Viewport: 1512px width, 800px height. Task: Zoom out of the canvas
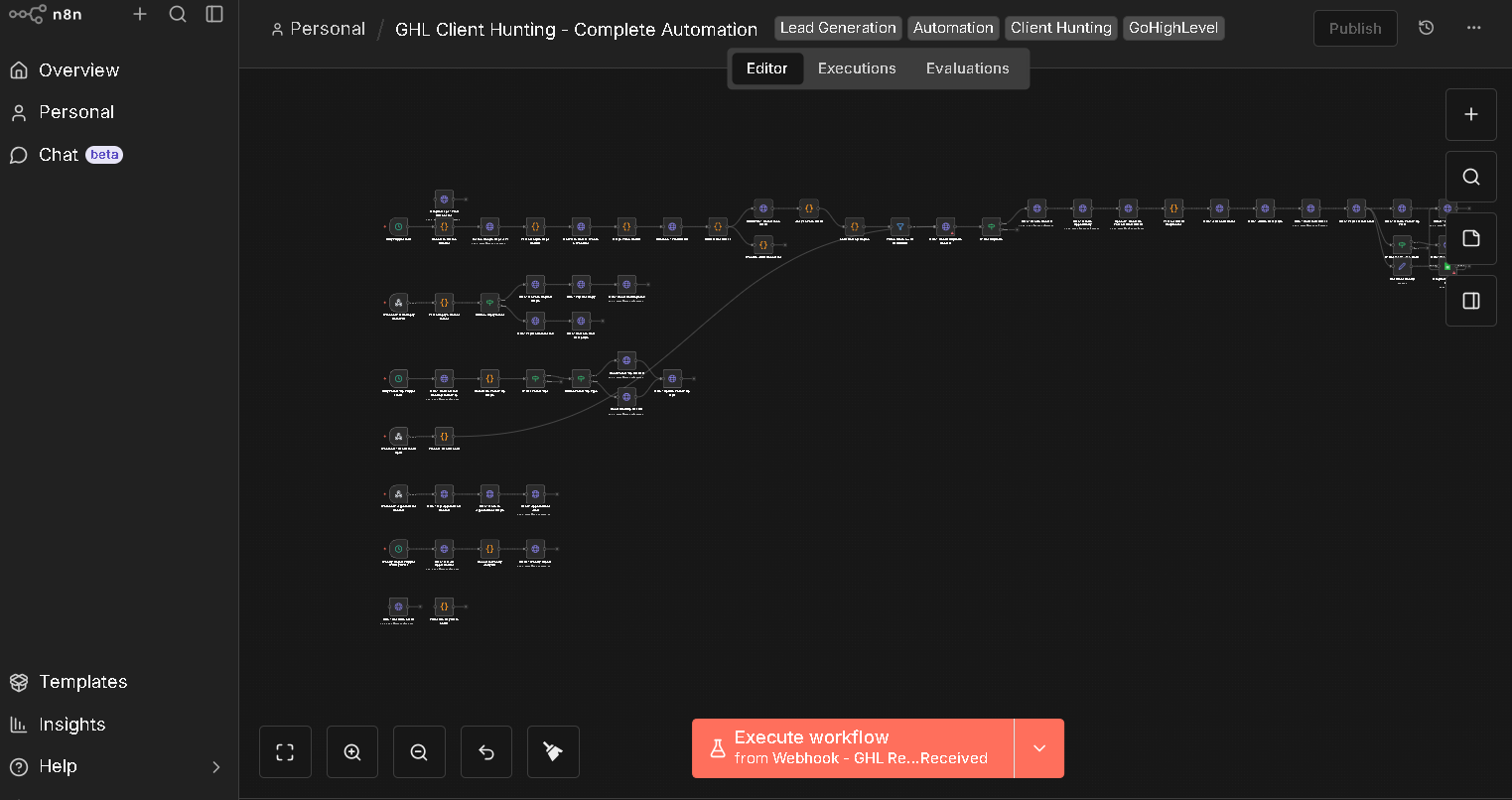pyautogui.click(x=419, y=752)
